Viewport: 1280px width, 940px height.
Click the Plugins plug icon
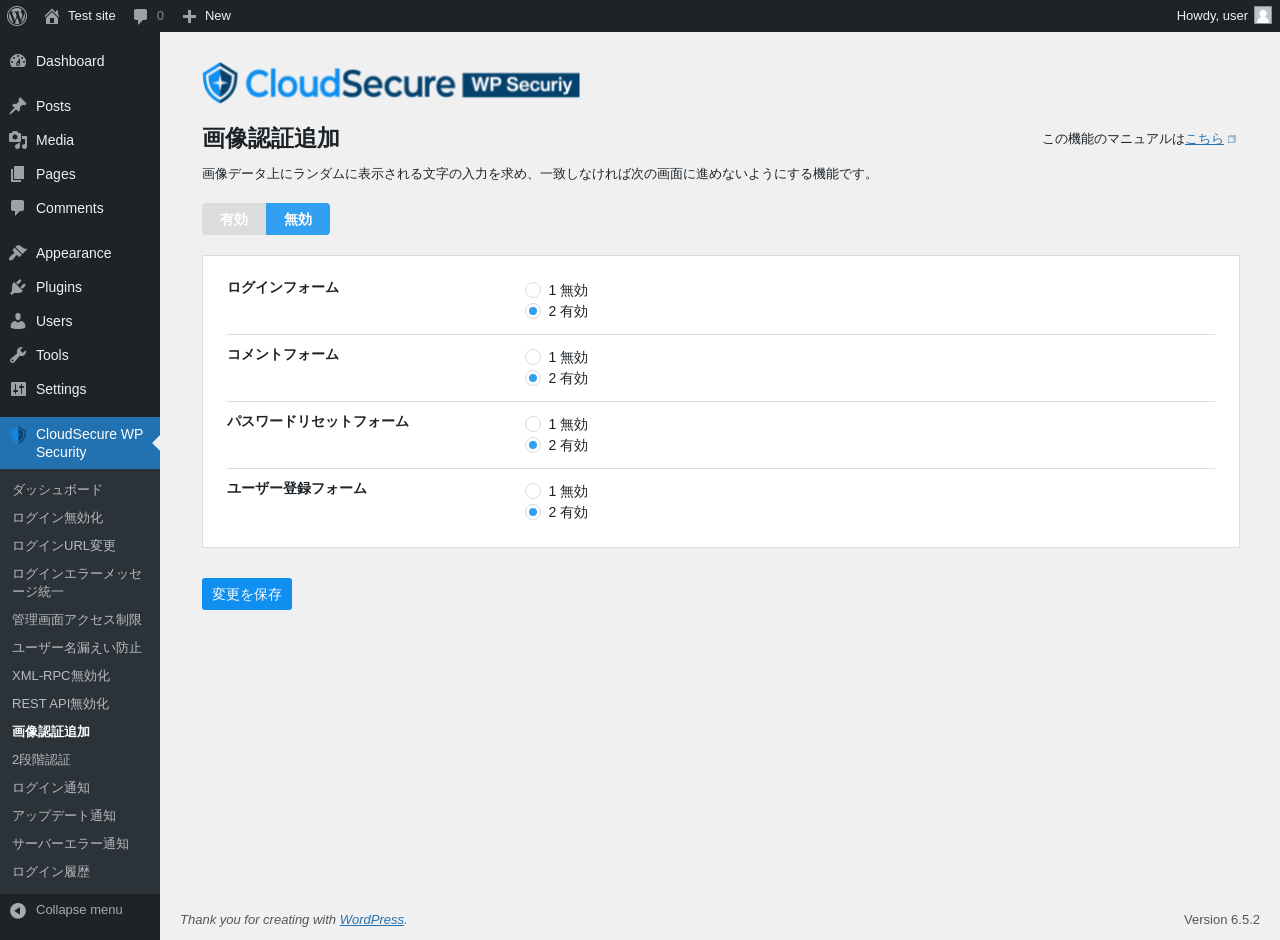pos(18,287)
